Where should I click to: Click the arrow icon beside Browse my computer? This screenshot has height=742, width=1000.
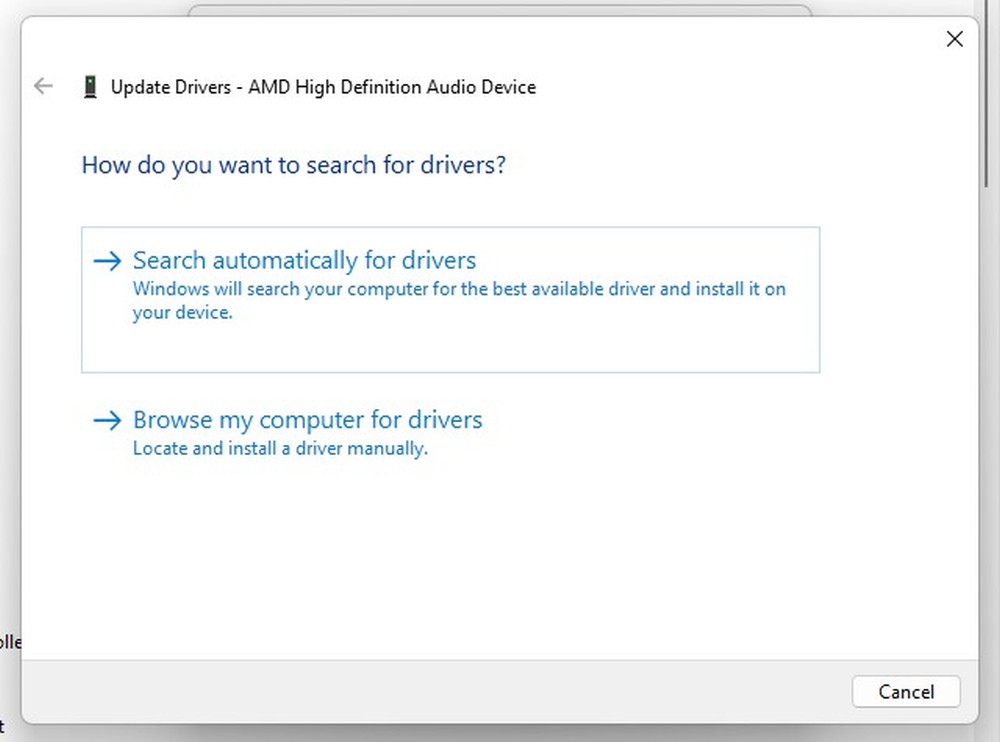107,420
